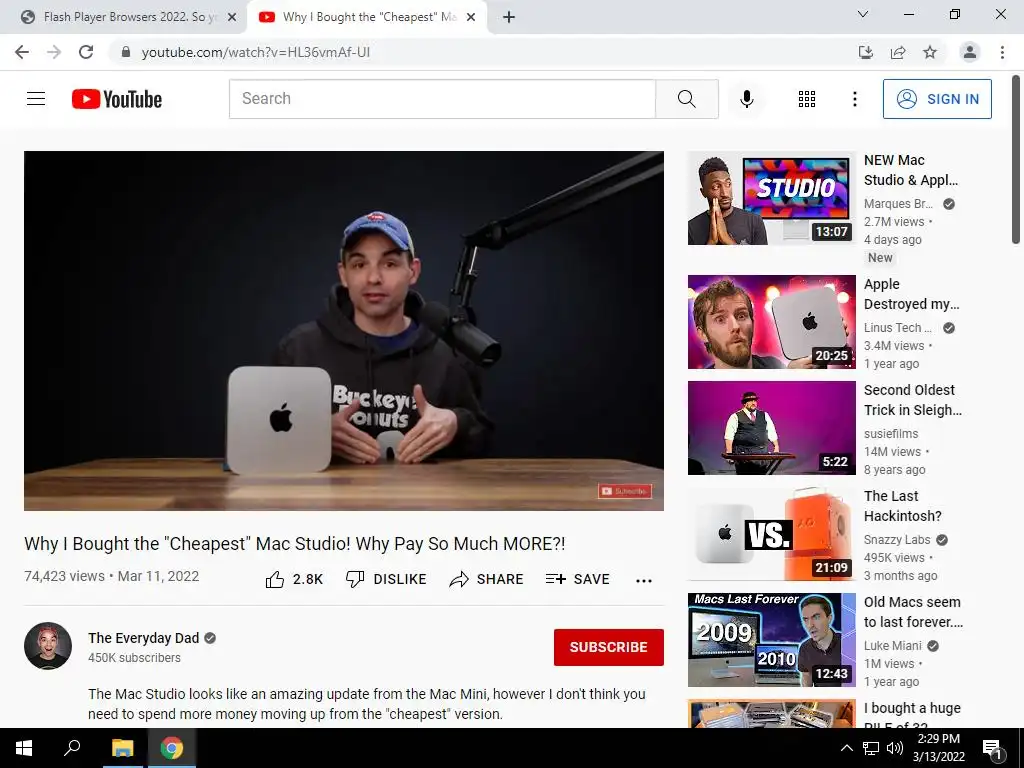The height and width of the screenshot is (768, 1024).
Task: Open The Everyday Dad channel avatar
Action: 48,646
